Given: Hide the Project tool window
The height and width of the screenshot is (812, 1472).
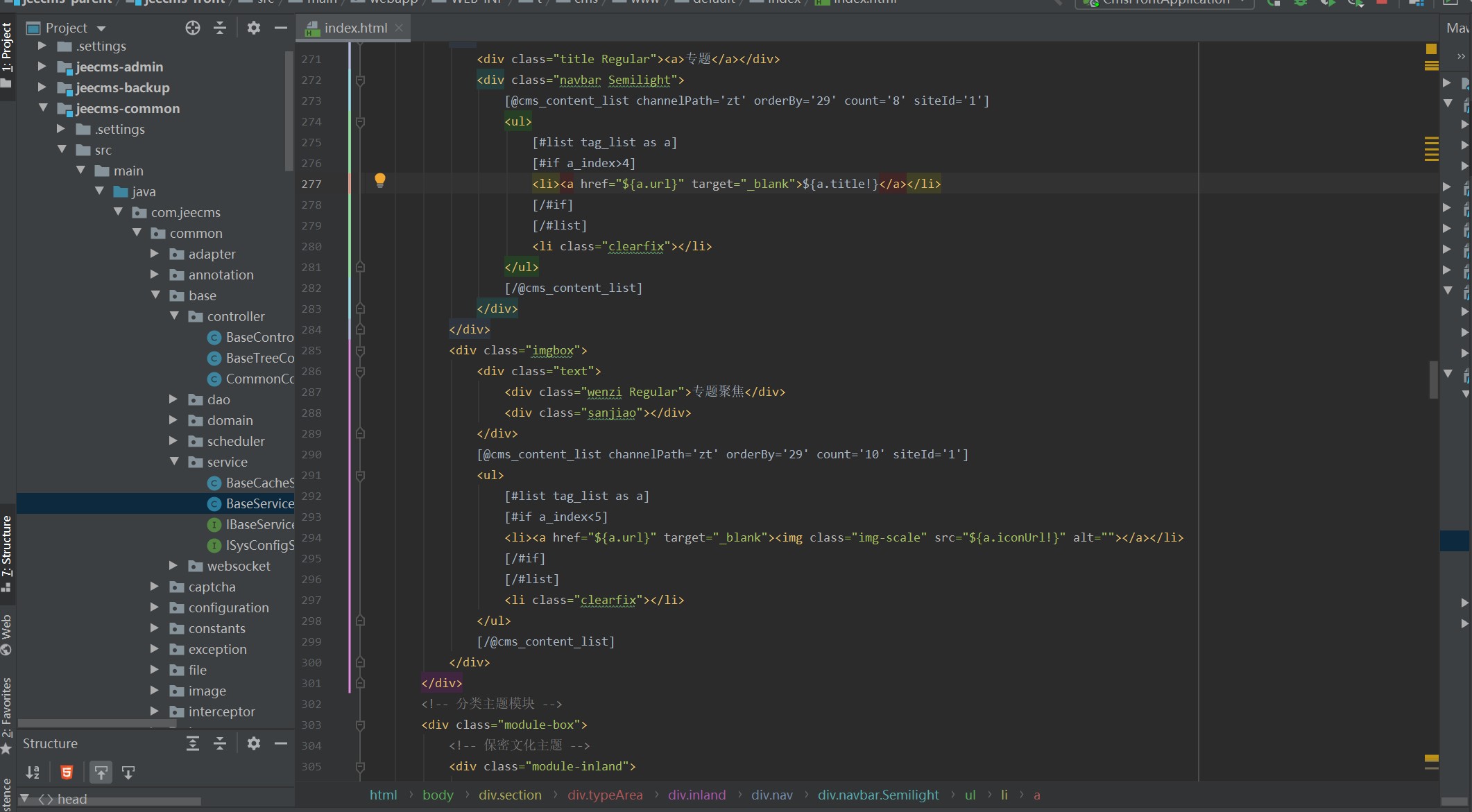Looking at the screenshot, I should click(x=281, y=28).
